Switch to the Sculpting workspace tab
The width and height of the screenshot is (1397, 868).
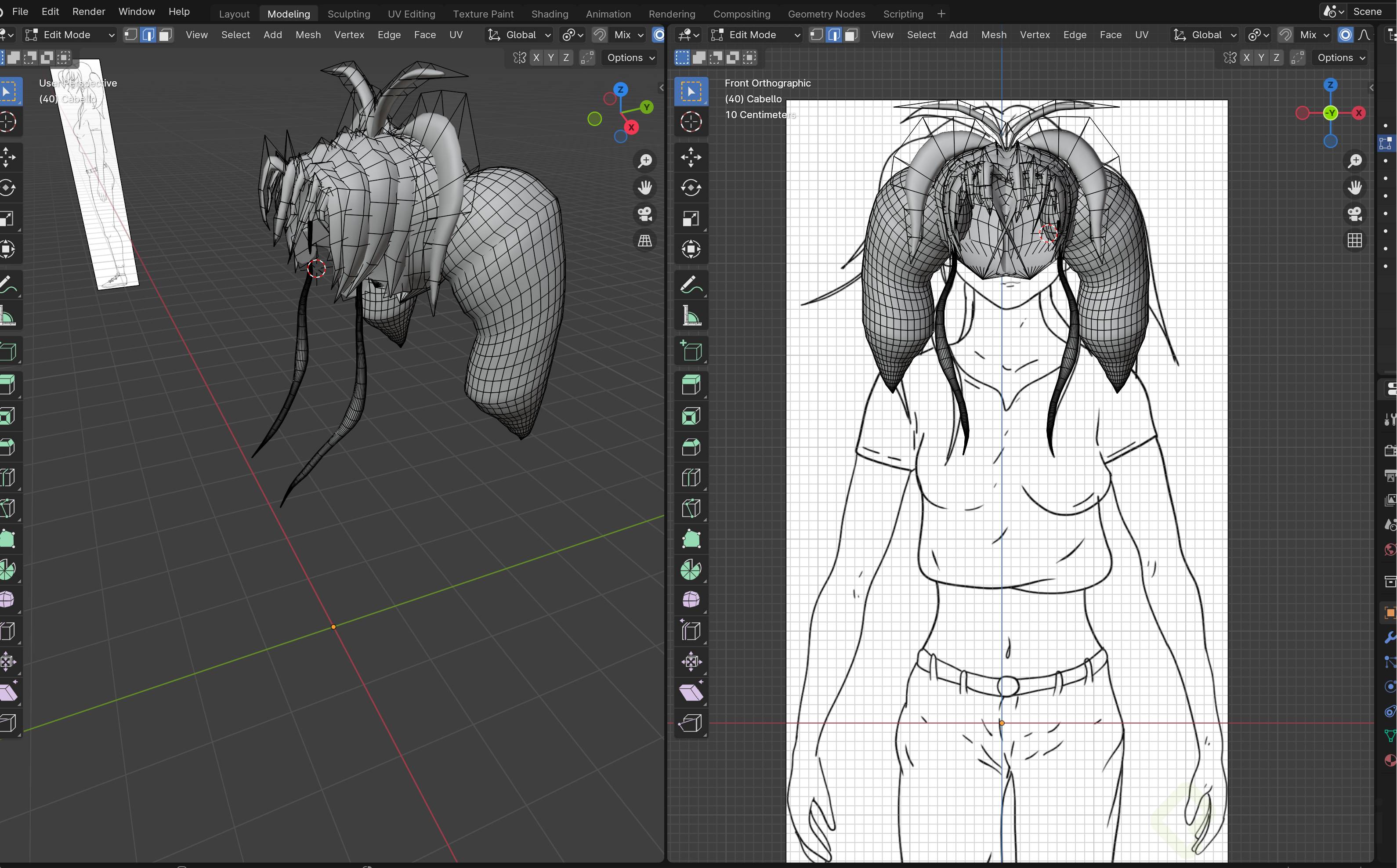[348, 13]
